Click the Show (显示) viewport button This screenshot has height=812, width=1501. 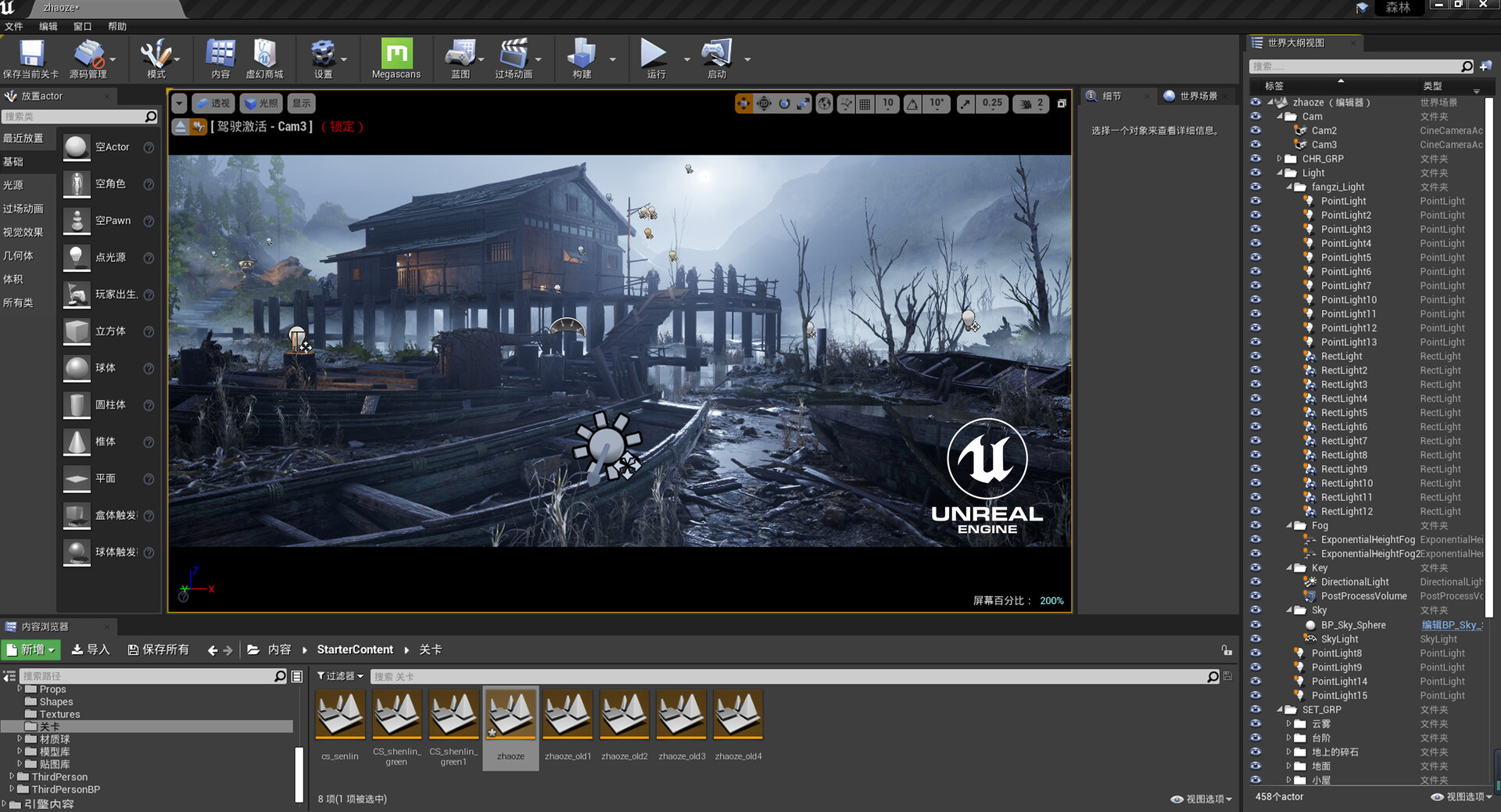click(302, 103)
